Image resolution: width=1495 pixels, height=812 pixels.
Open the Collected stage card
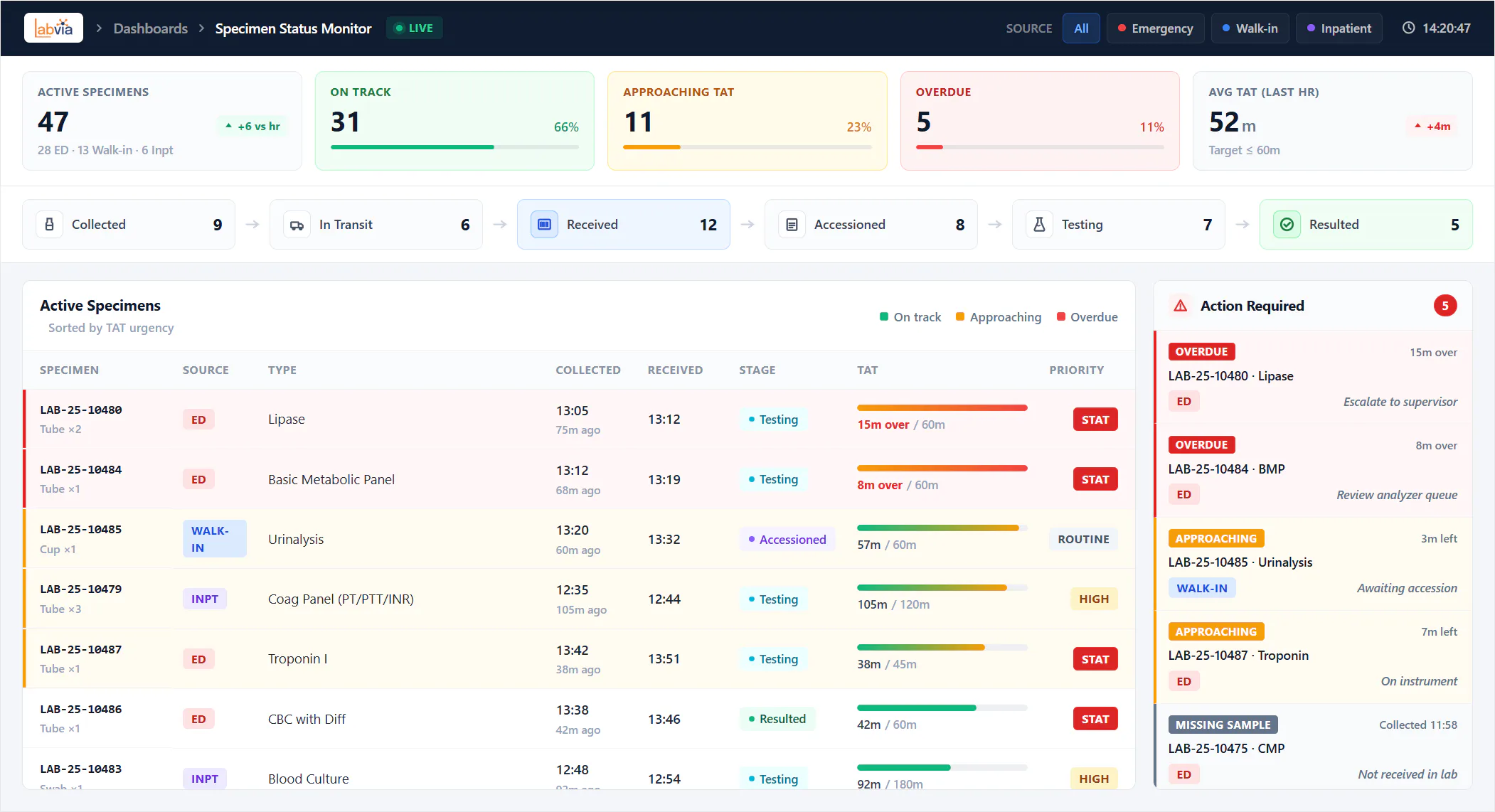coord(129,225)
